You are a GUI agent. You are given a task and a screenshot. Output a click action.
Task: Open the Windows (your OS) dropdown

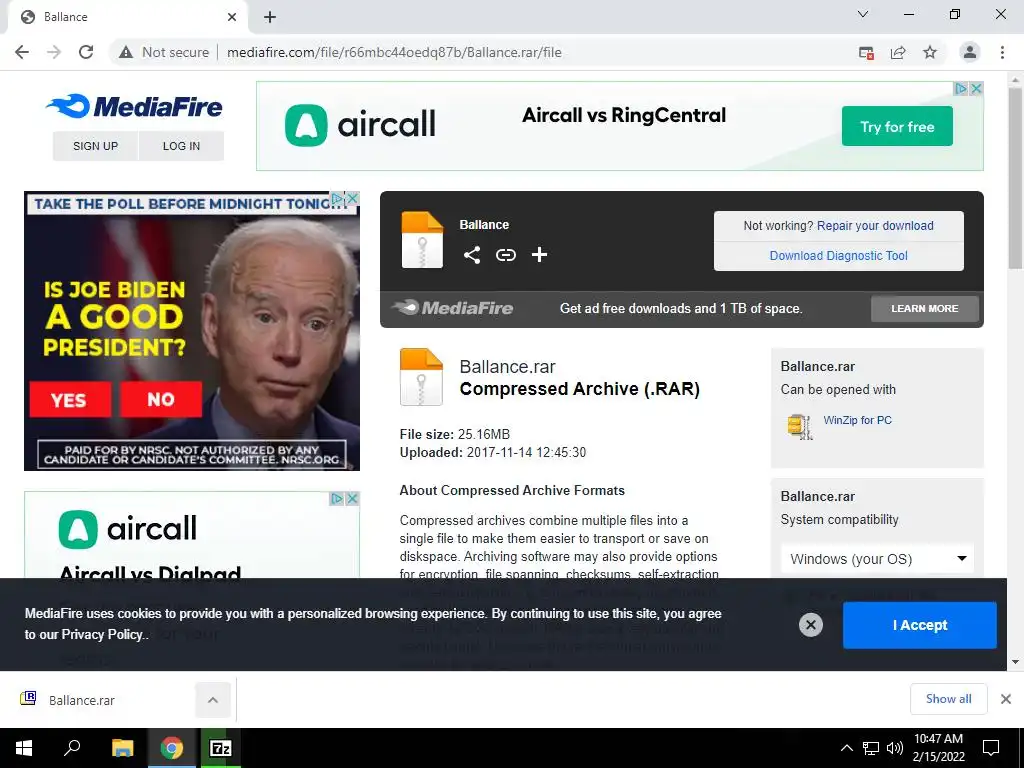(x=877, y=559)
